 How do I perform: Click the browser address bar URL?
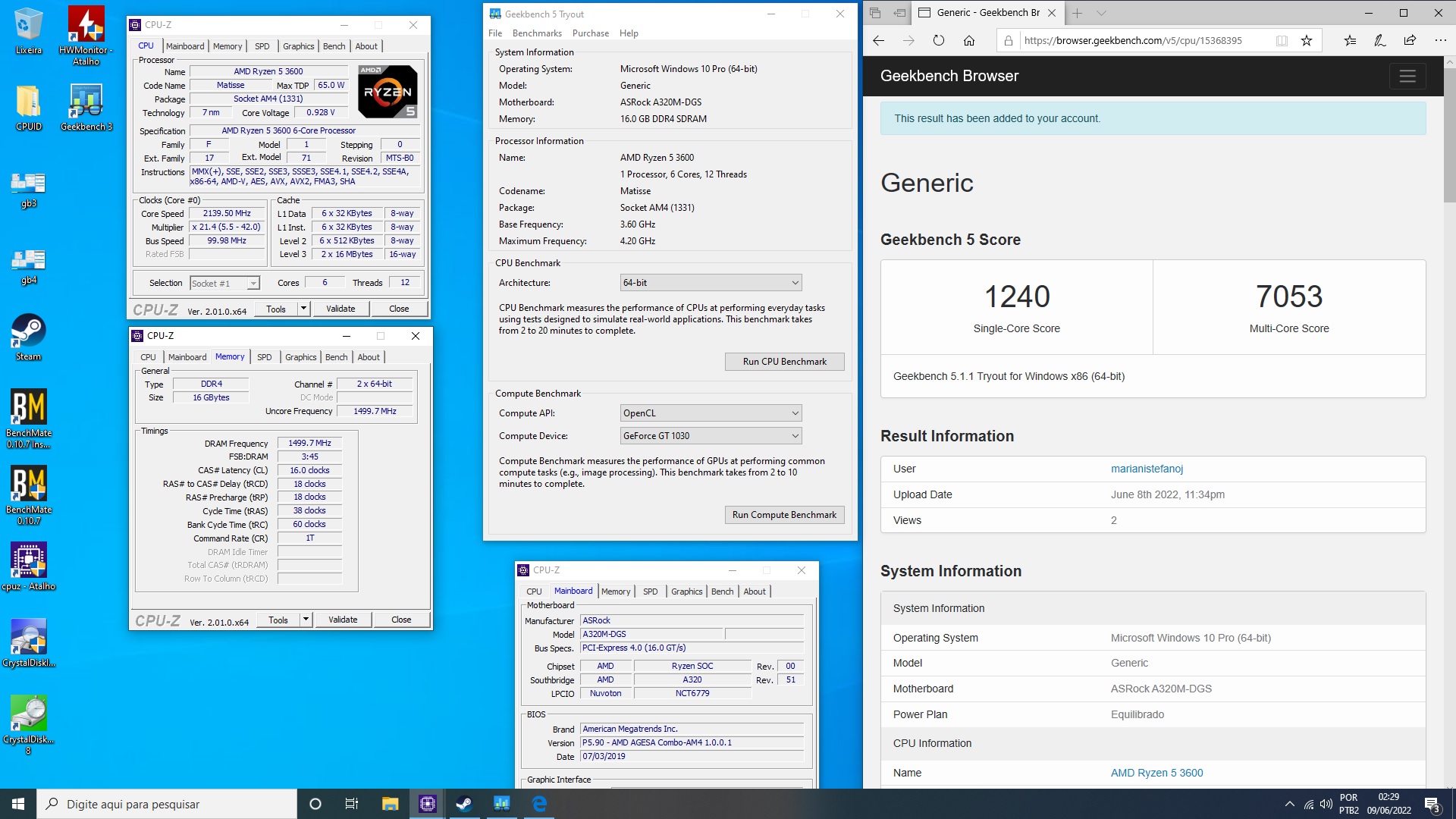click(x=1133, y=41)
